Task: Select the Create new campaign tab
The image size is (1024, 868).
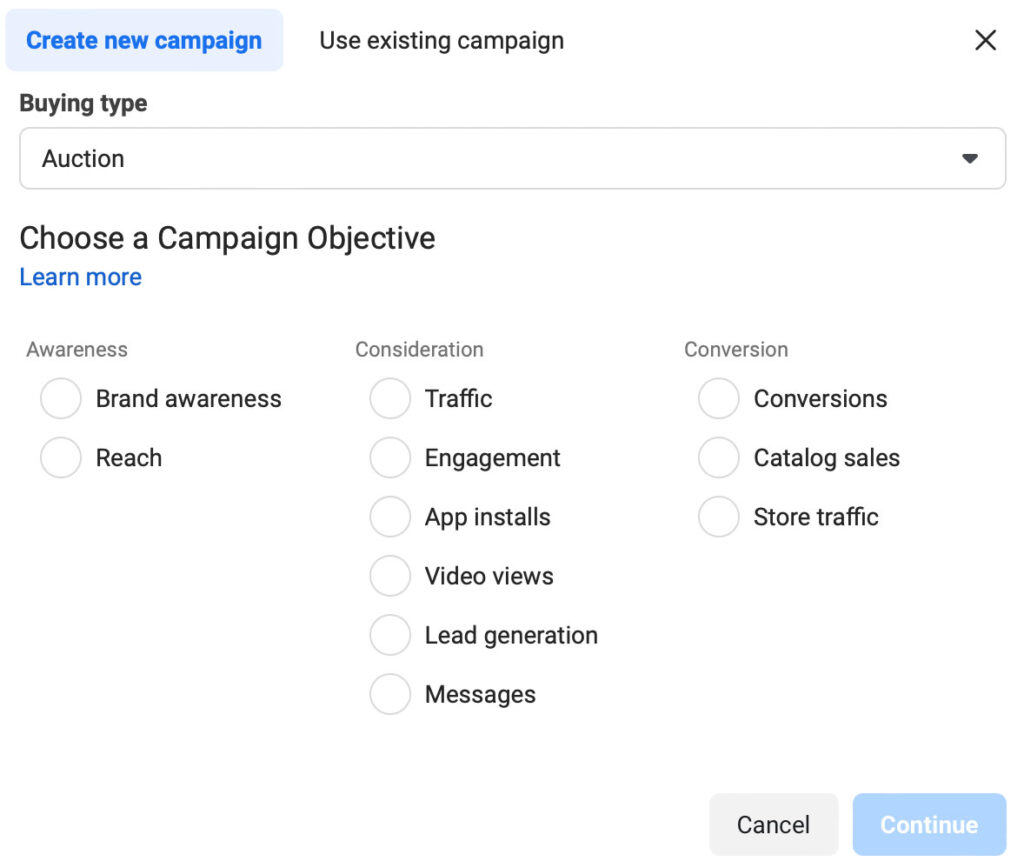Action: (144, 40)
